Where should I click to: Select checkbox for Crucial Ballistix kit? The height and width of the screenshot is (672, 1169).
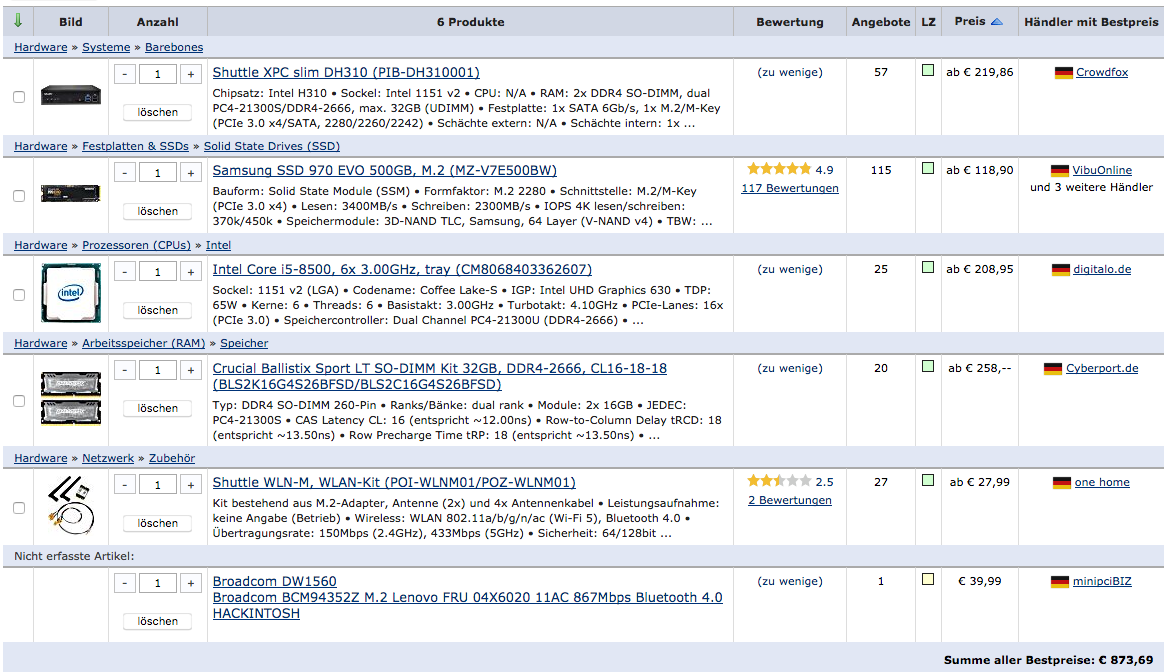(19, 401)
